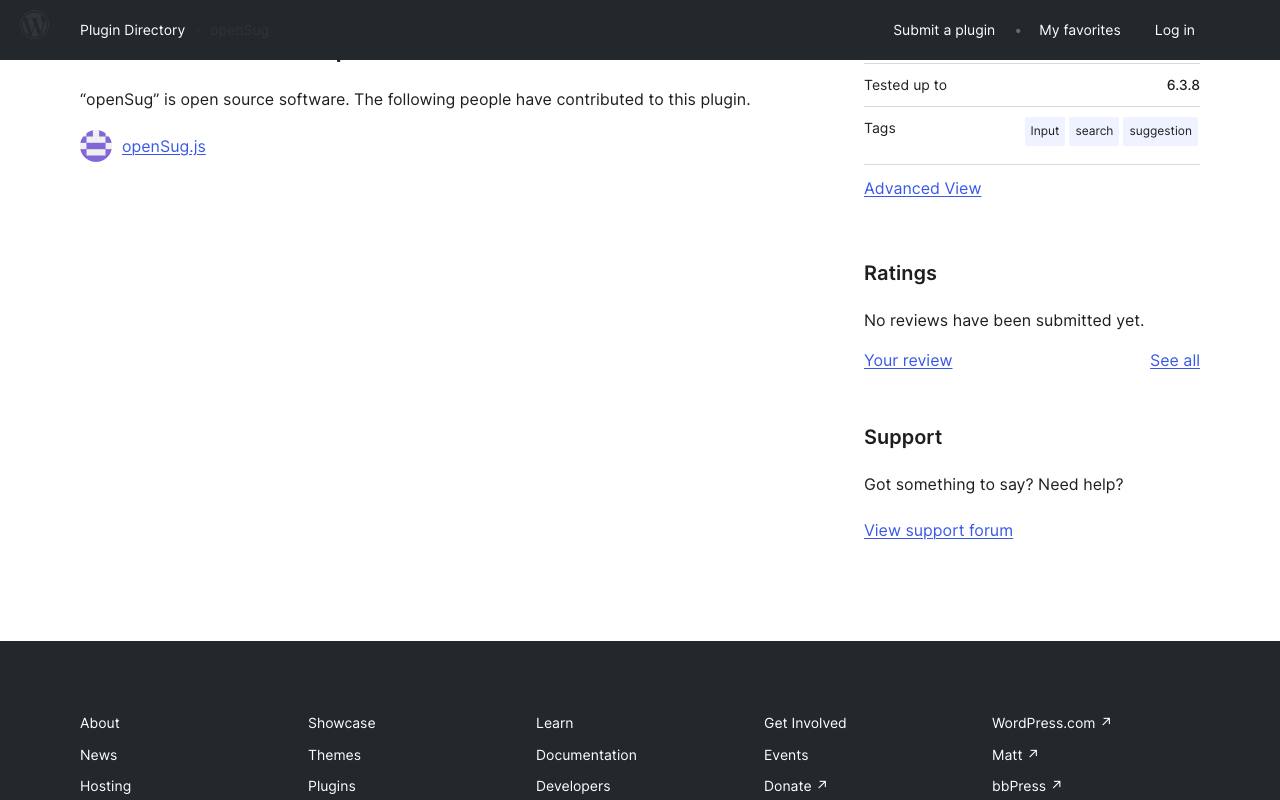The image size is (1280, 800).
Task: Open the View support forum link
Action: [x=938, y=530]
